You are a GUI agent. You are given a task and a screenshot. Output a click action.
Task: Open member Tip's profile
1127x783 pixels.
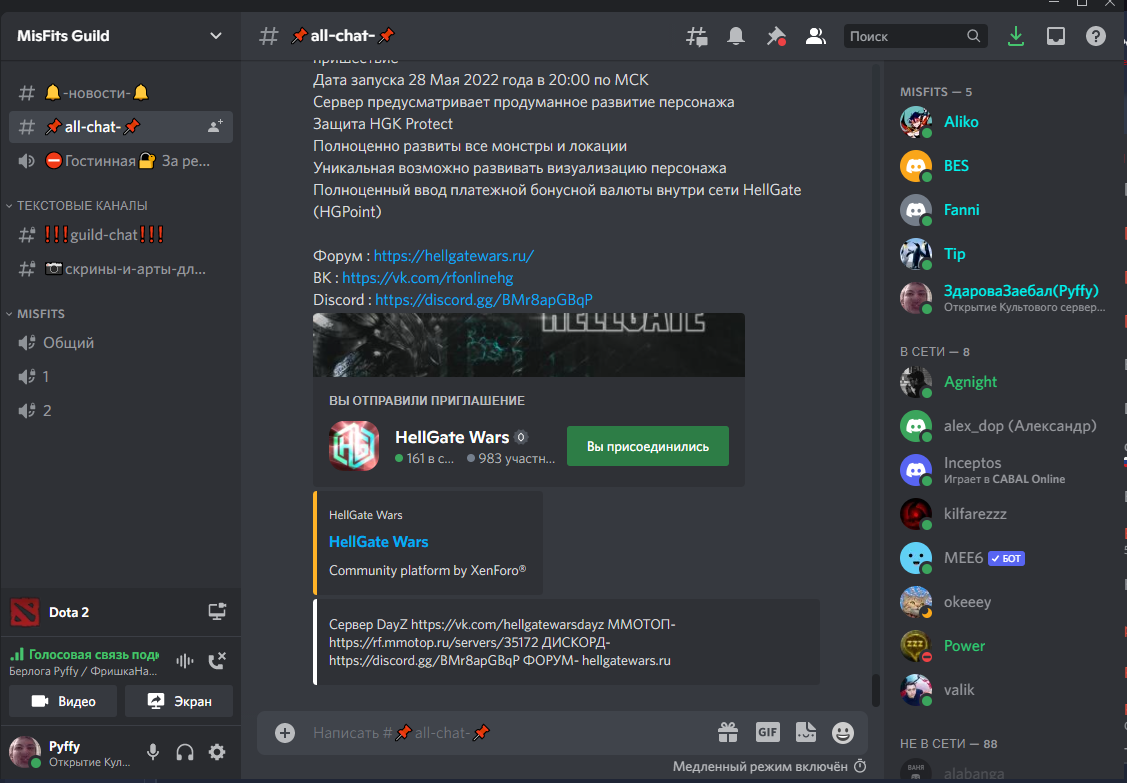(1003, 254)
